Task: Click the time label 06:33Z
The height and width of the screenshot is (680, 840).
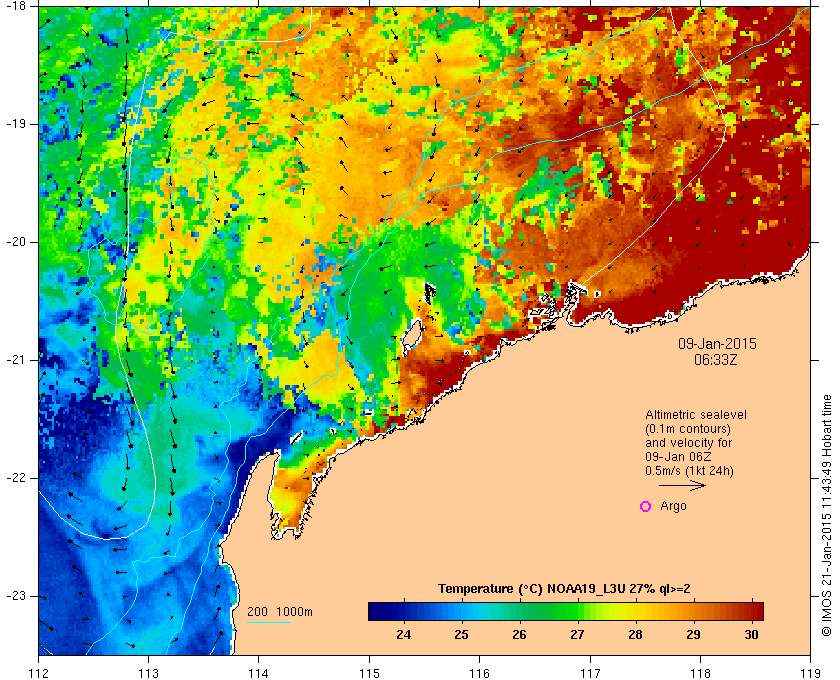Action: click(716, 360)
